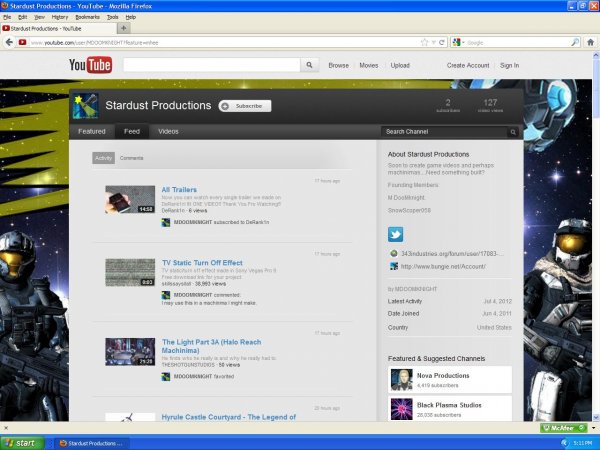Click the Nova Productions channel avatar
This screenshot has height=450, width=600.
[x=401, y=380]
